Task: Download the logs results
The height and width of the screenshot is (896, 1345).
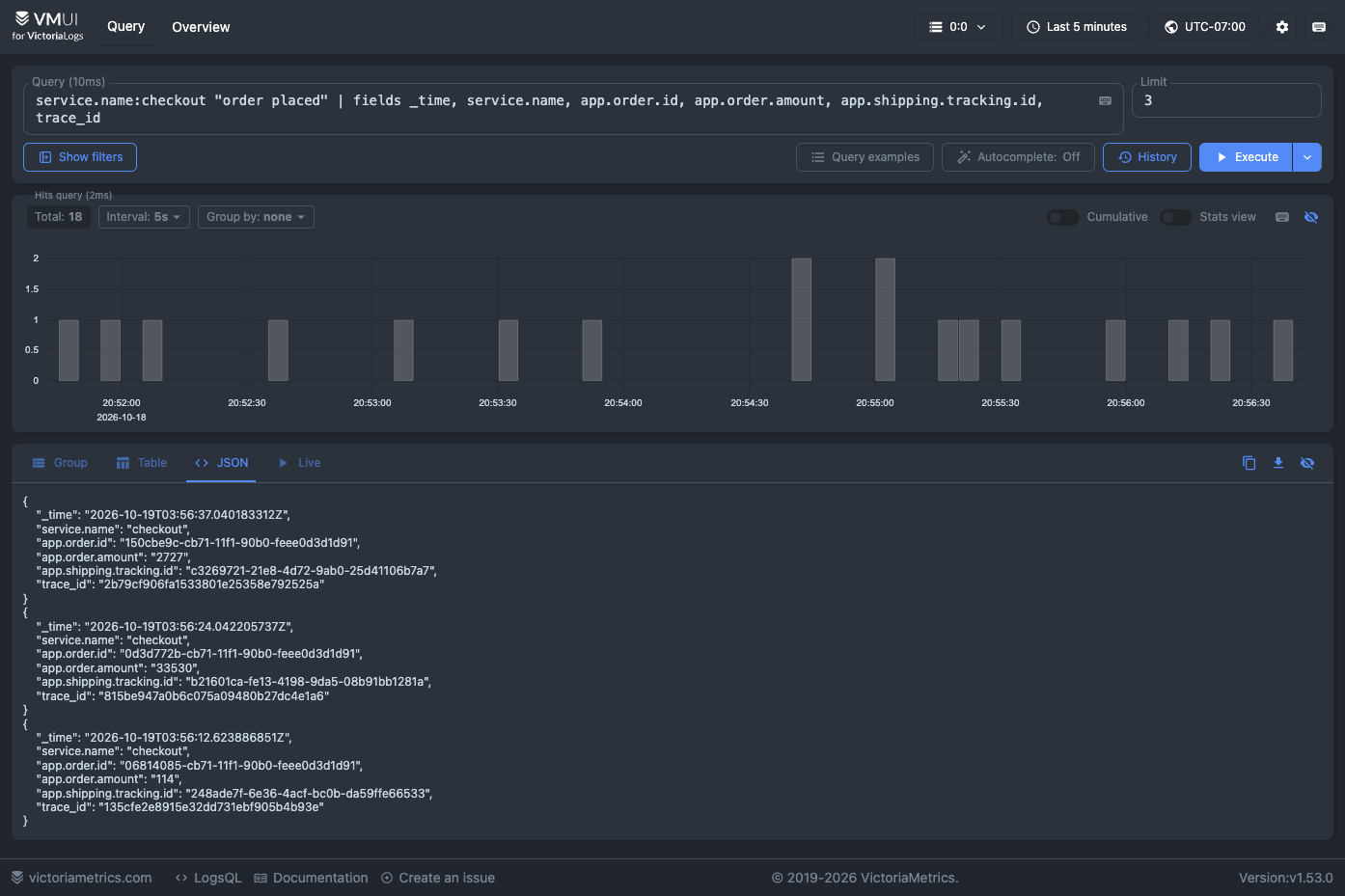Action: pyautogui.click(x=1277, y=463)
